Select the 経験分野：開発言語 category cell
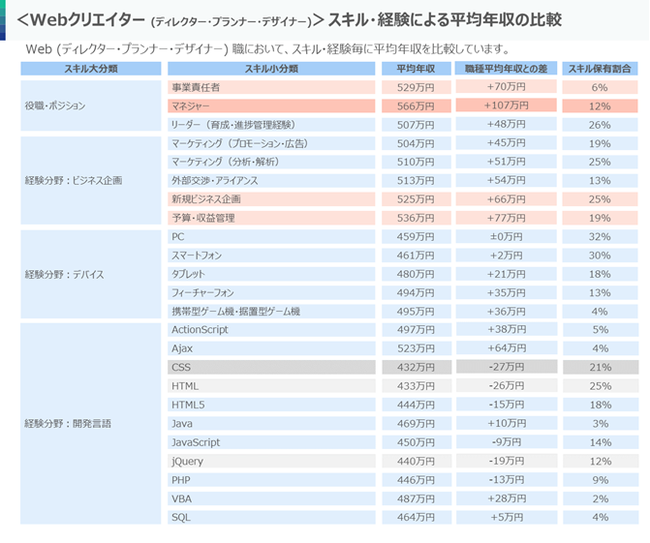This screenshot has width=650, height=543. [x=91, y=423]
